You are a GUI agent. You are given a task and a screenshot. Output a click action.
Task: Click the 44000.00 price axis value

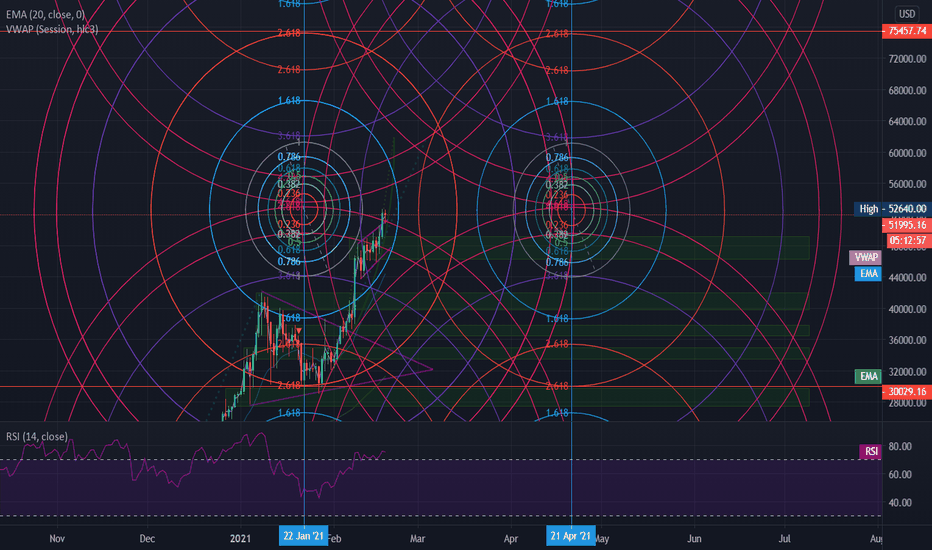coord(907,278)
